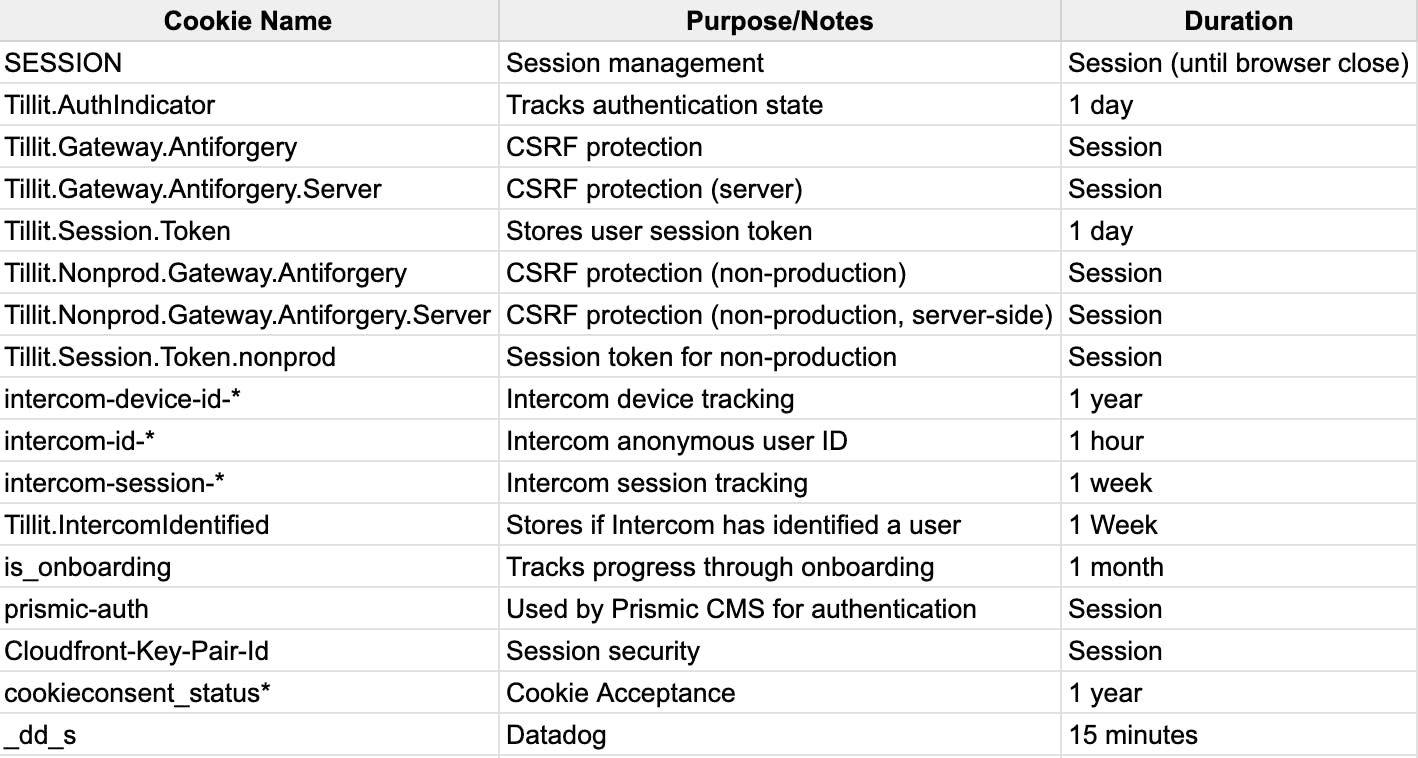Select the Cloudfront-Key-Pair-Id cell

[x=249, y=651]
